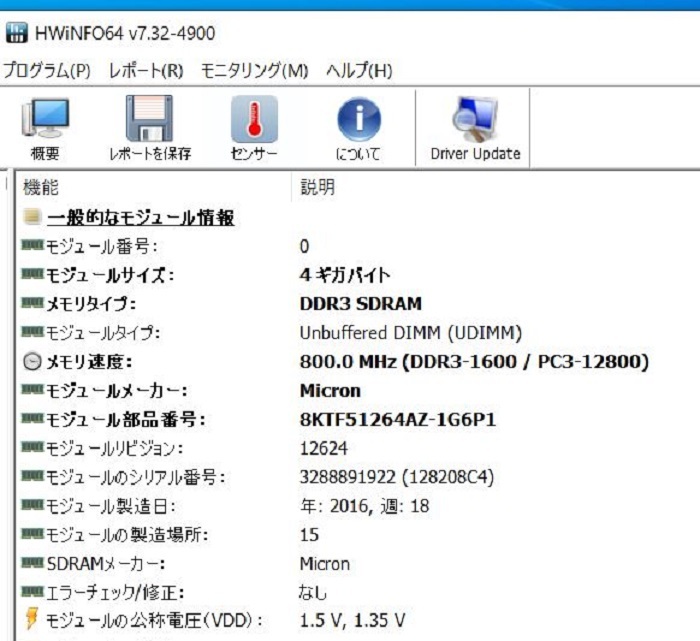The height and width of the screenshot is (641, 700).
Task: Click the RAM icon beside エラーチェック/修正
Action: (33, 591)
